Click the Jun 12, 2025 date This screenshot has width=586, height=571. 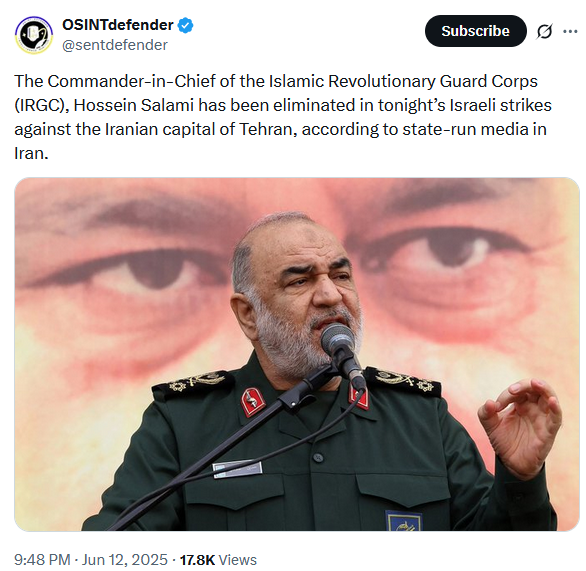(125, 559)
